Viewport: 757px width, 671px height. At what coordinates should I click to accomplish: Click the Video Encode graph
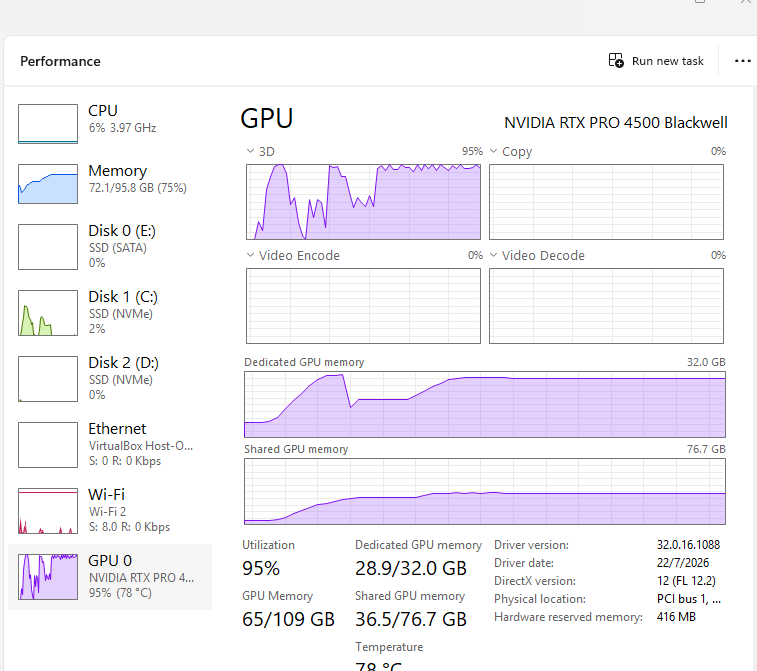click(364, 306)
